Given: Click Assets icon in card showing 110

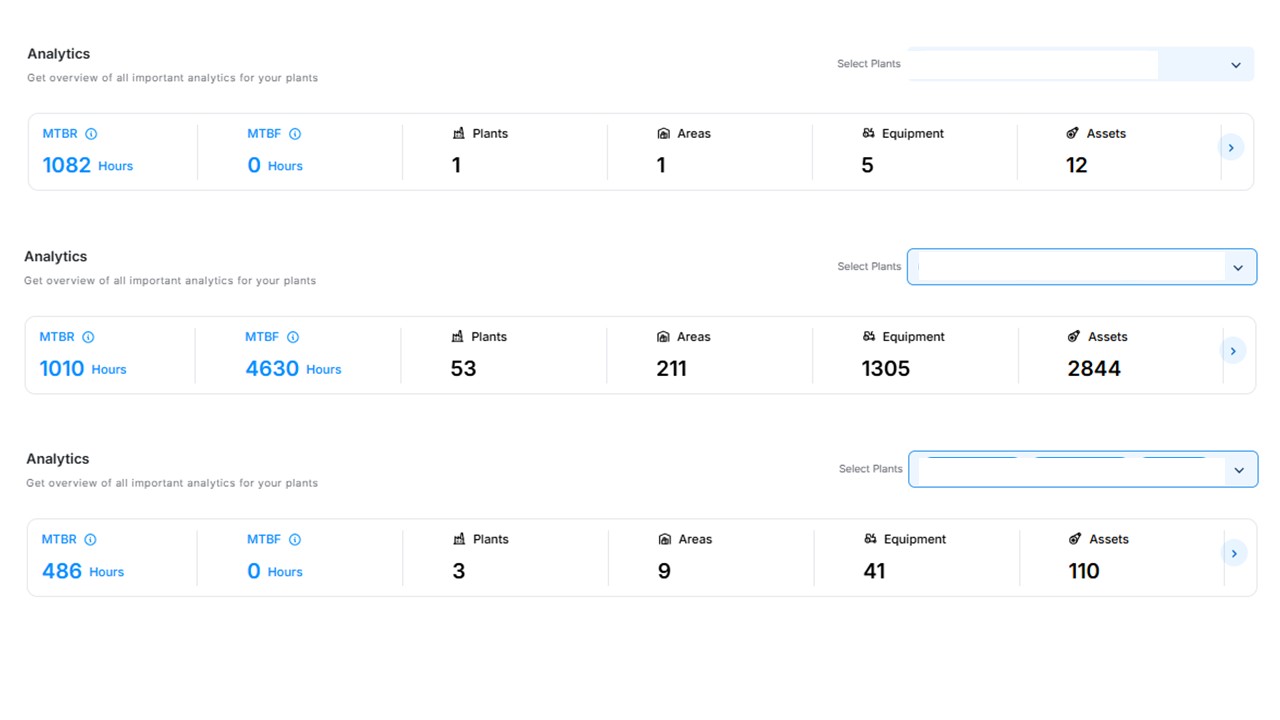Looking at the screenshot, I should pos(1075,539).
